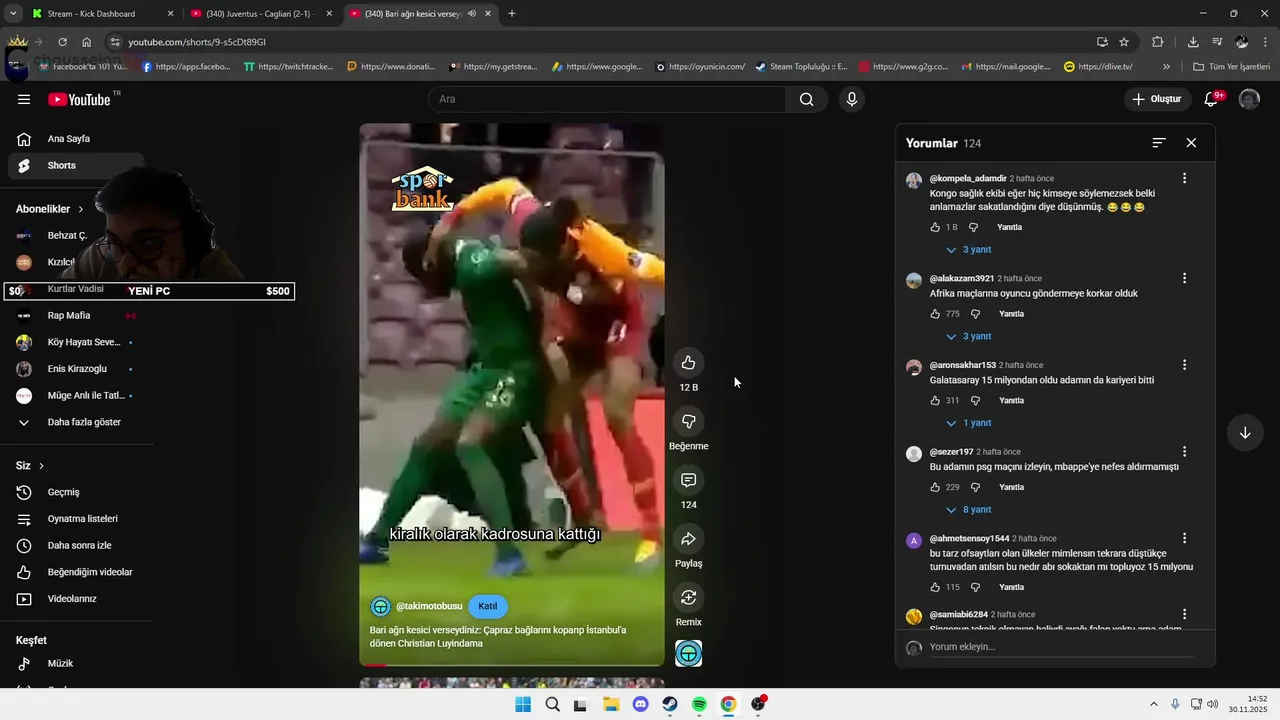Like sezer197's comment with 229 likes

coord(935,487)
